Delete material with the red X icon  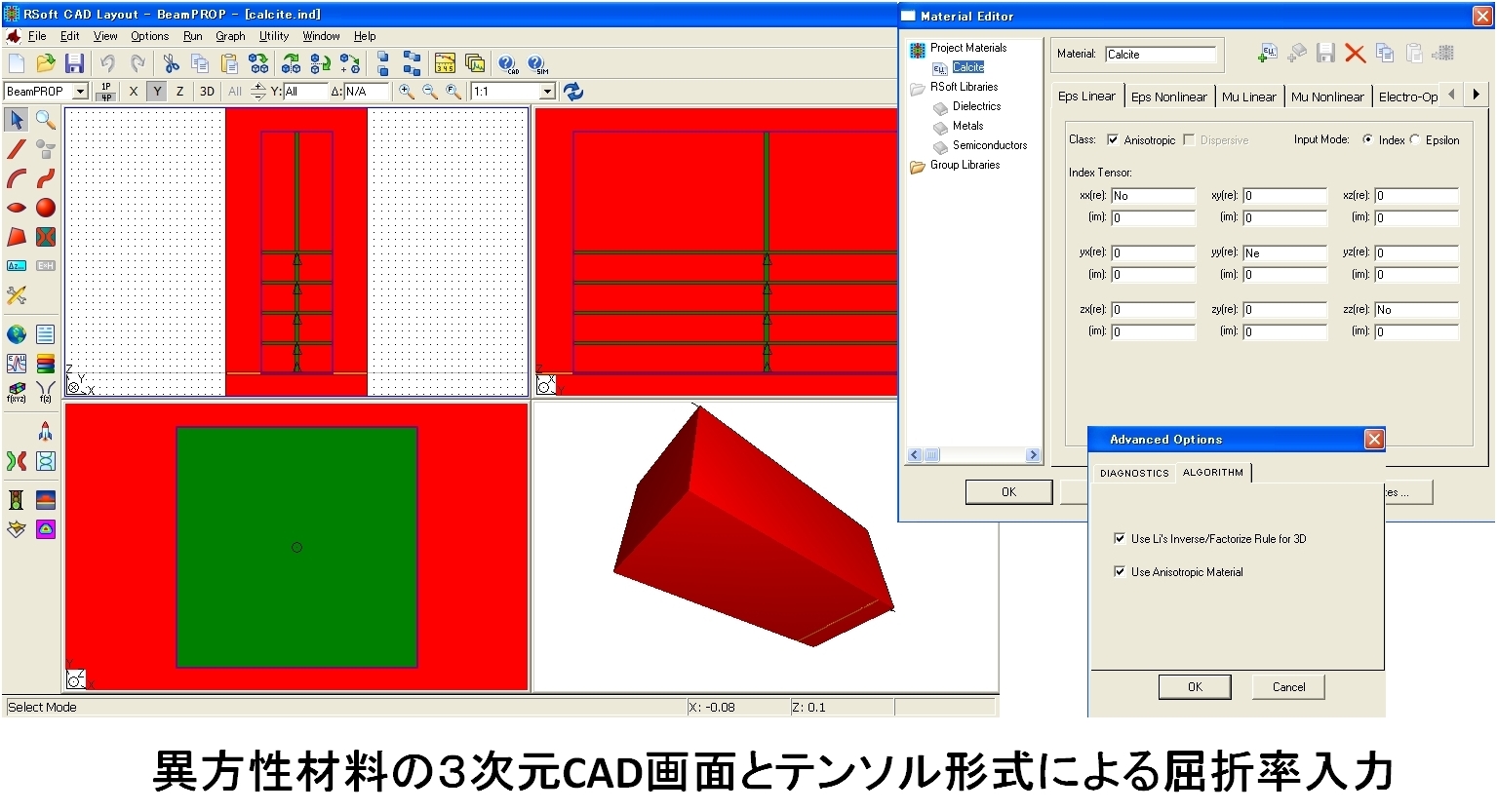point(1355,54)
